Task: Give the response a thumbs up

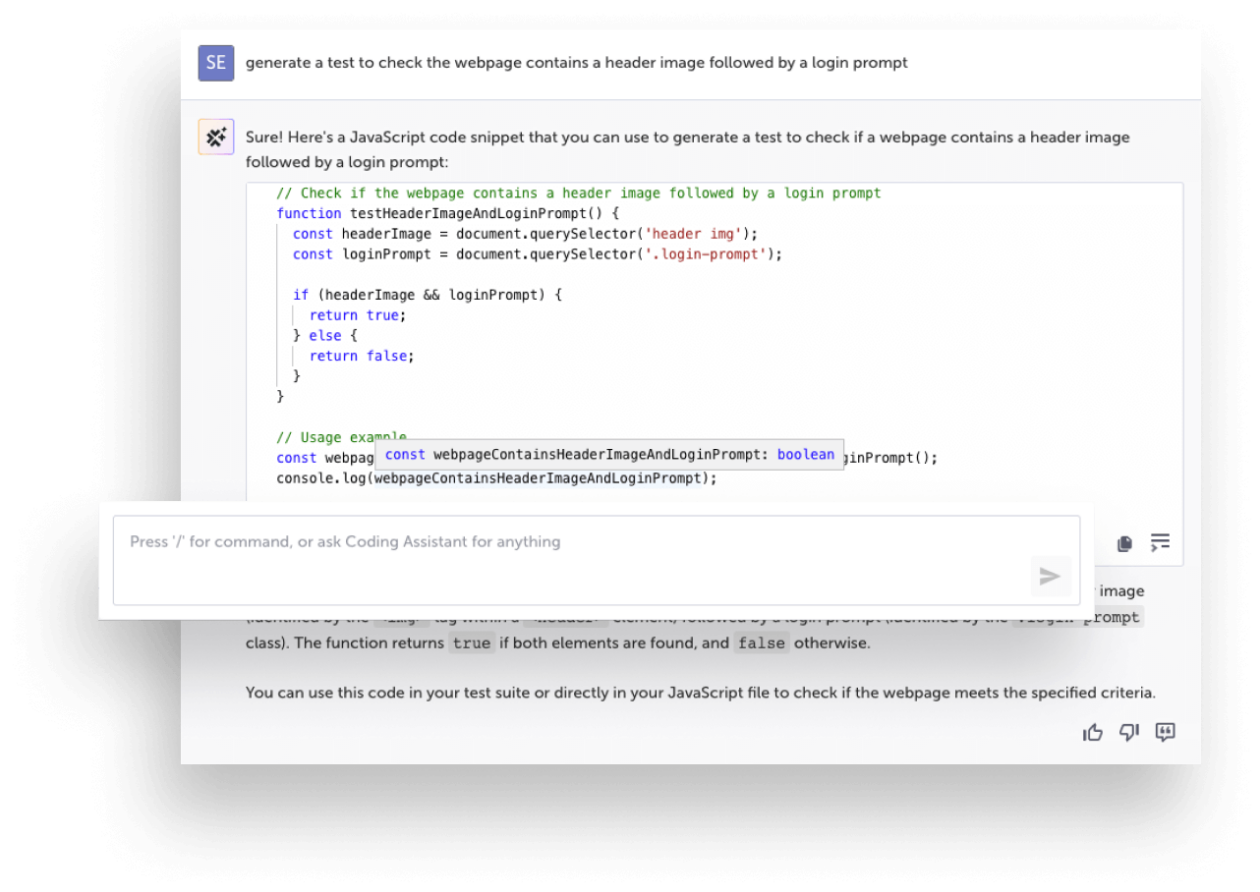Action: (x=1093, y=733)
